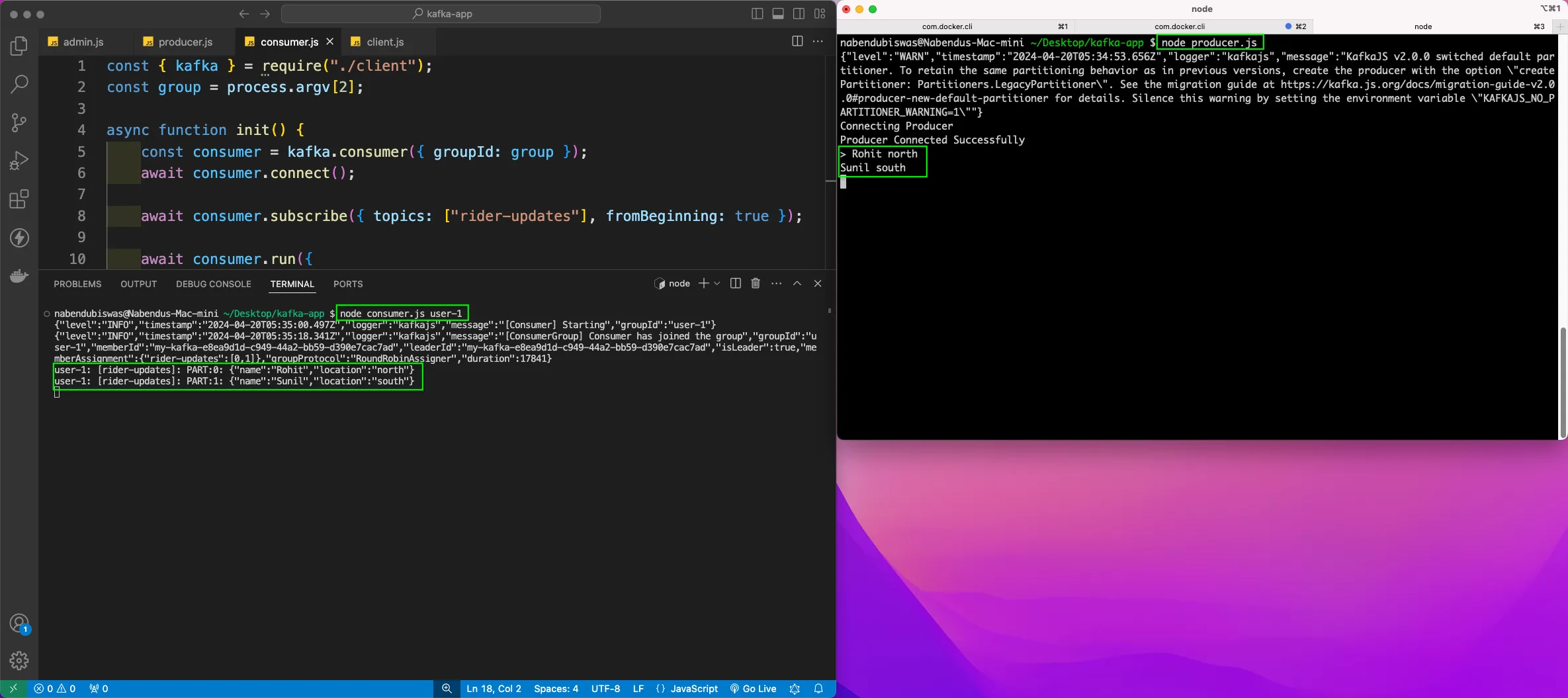Click the ports forwarded indicator in status bar
Image resolution: width=1568 pixels, height=698 pixels.
[x=99, y=689]
